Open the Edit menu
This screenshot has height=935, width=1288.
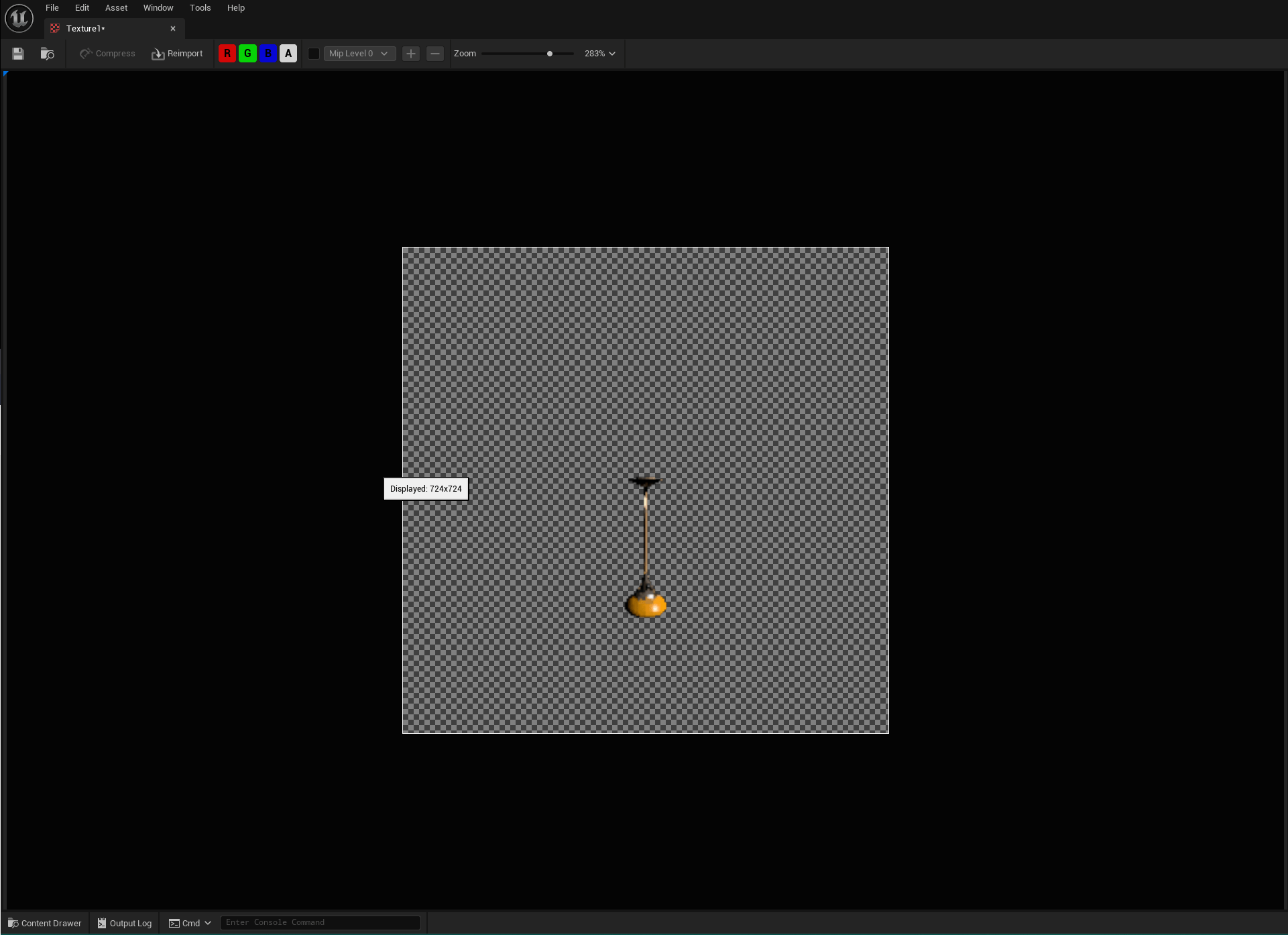pos(82,8)
